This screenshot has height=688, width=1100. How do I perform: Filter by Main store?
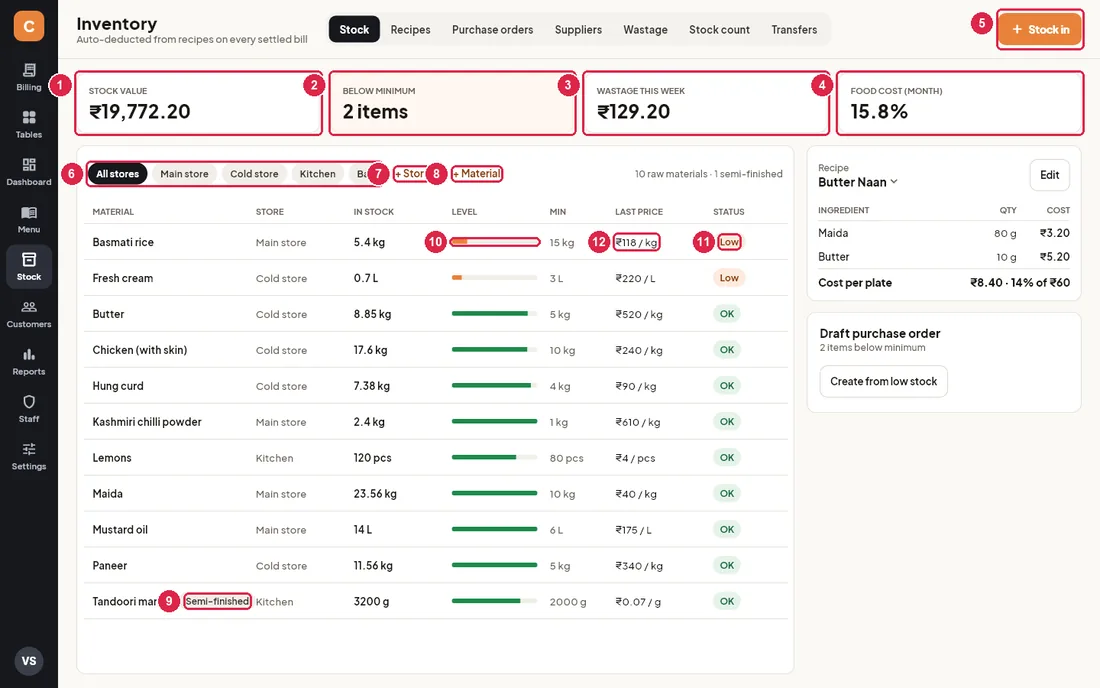[185, 174]
